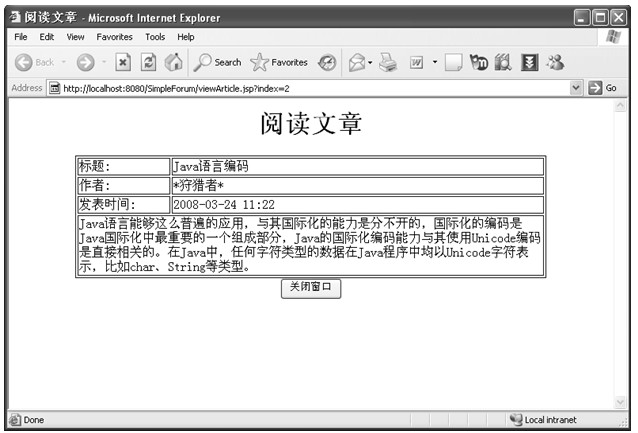Click the 关闭窗口 button
Viewport: 638px width, 433px height.
[x=311, y=288]
